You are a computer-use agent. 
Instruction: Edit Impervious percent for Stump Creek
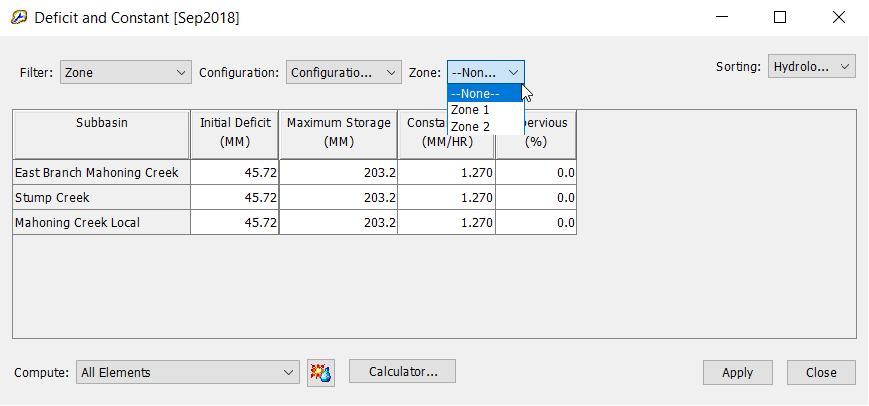[x=536, y=198]
